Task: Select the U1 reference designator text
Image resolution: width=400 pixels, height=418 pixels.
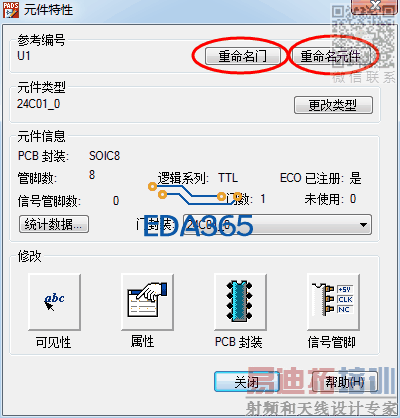Action: click(24, 56)
